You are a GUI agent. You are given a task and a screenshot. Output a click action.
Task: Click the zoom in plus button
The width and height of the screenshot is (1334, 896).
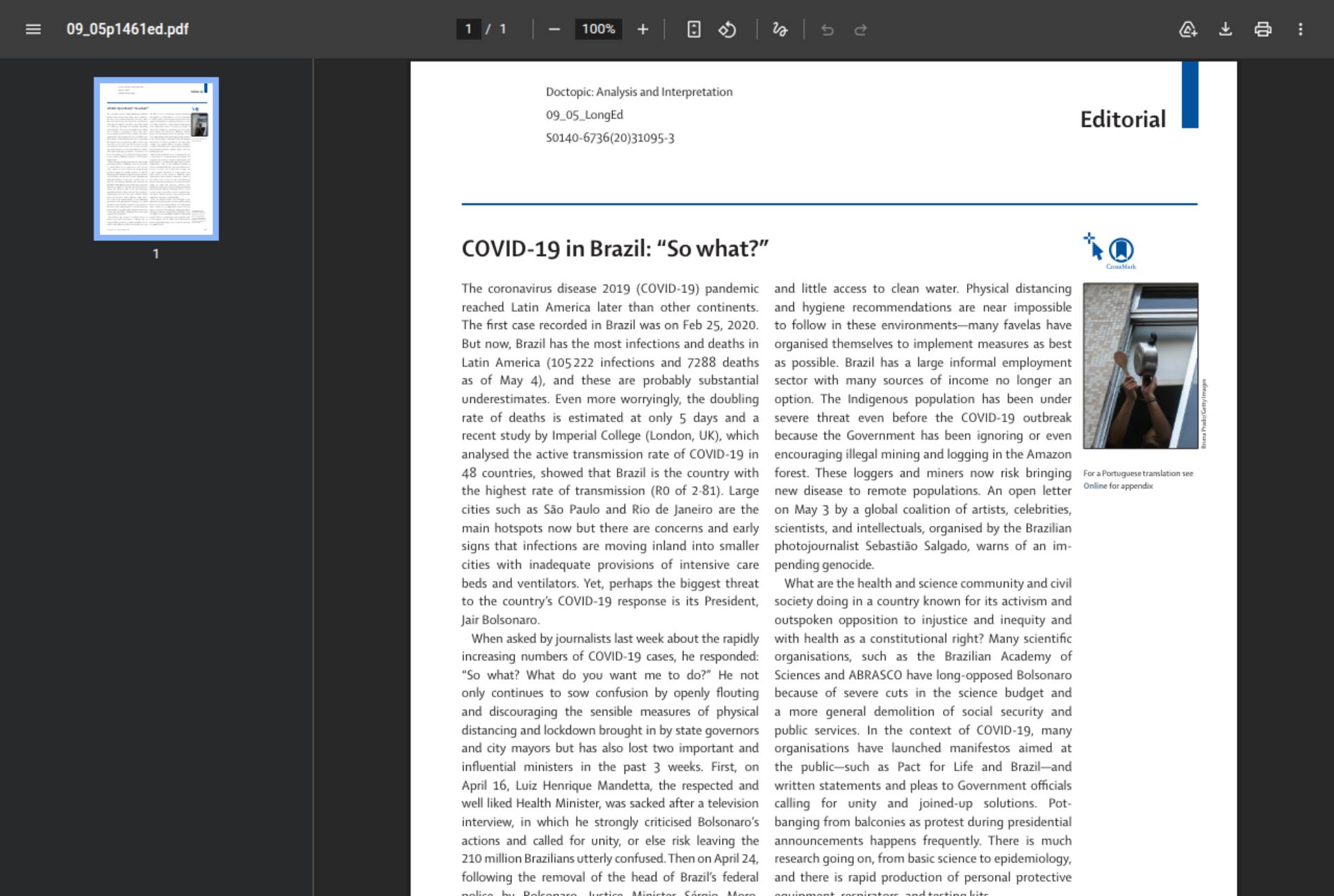coord(643,29)
